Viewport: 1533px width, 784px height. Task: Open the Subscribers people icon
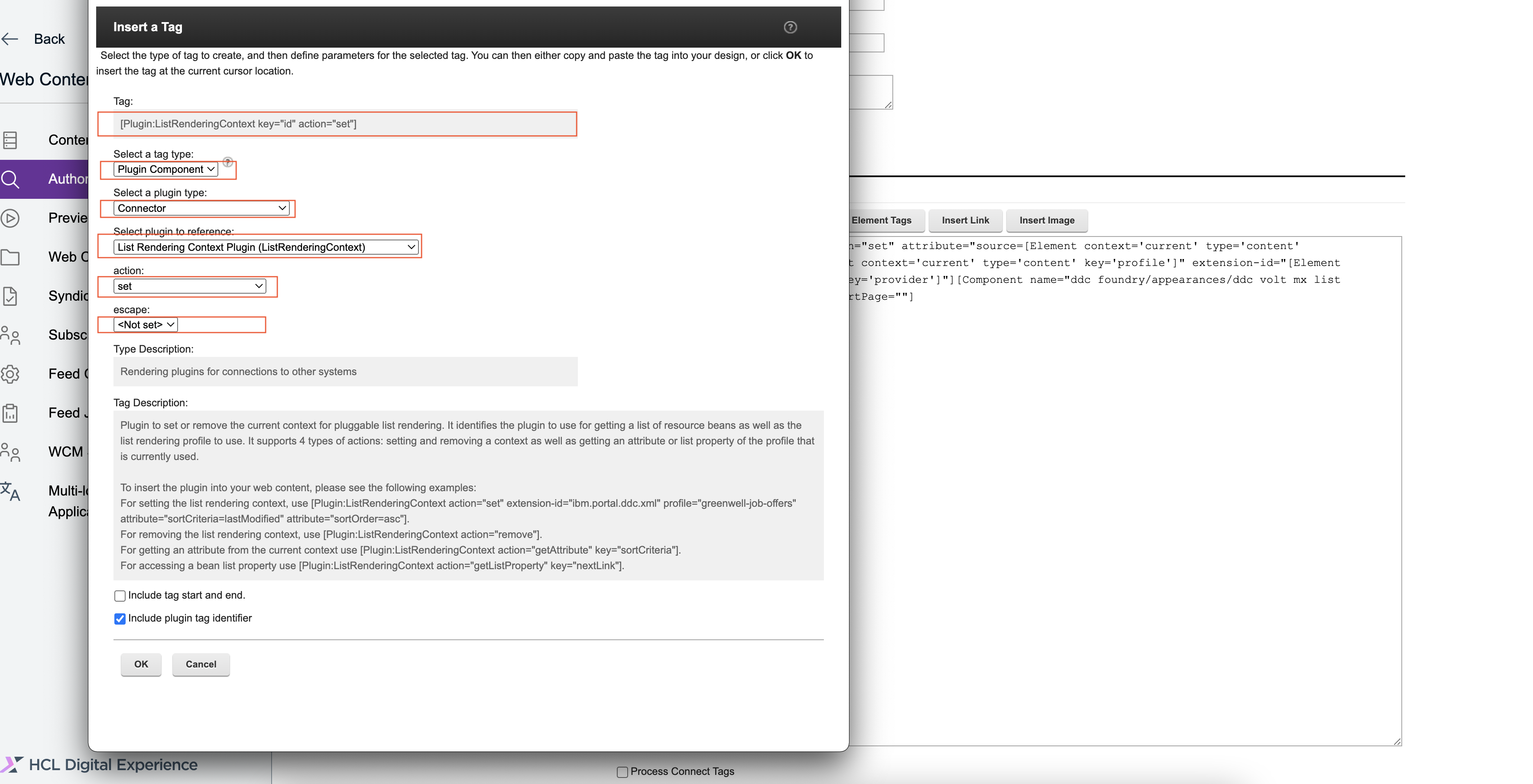11,335
